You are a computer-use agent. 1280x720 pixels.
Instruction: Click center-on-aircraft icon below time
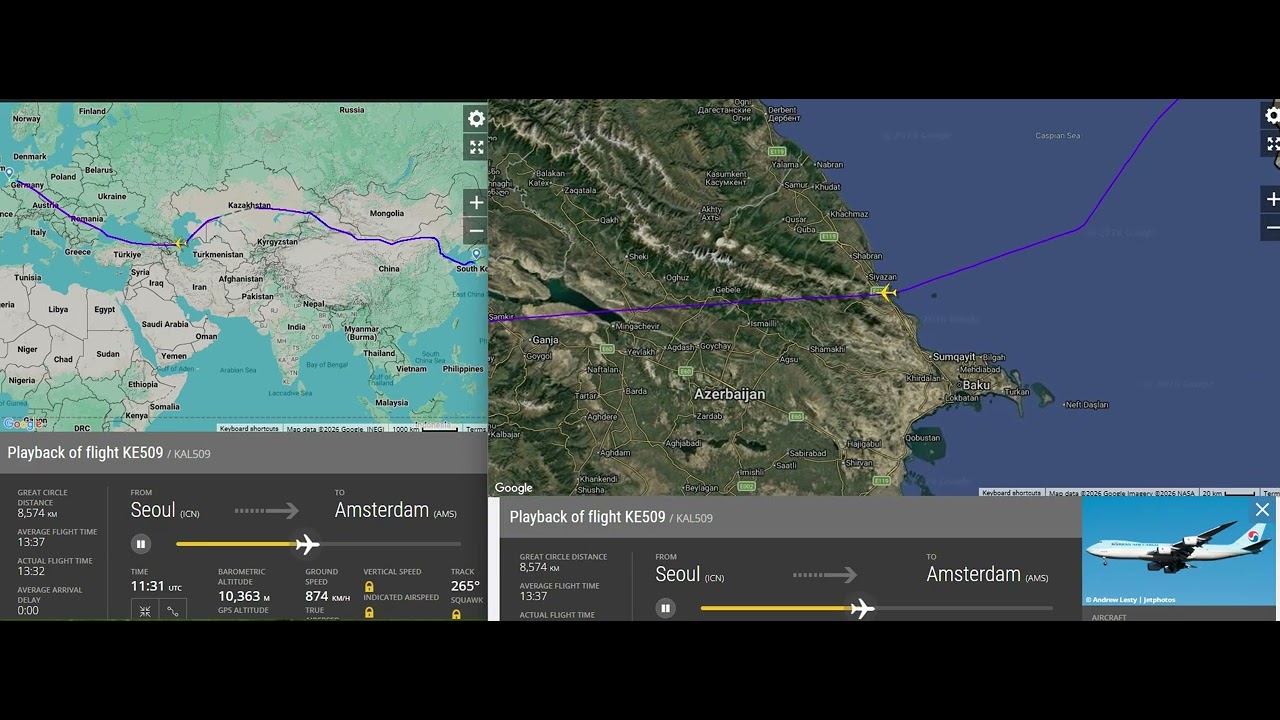[x=145, y=610]
